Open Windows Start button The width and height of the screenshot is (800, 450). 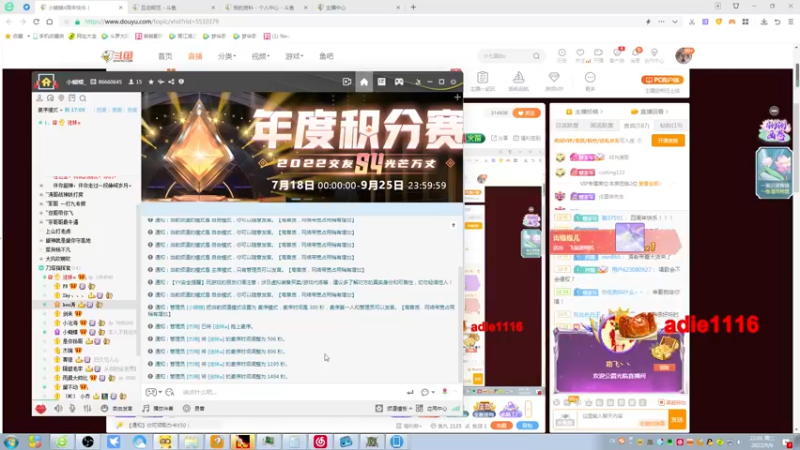tap(11, 441)
